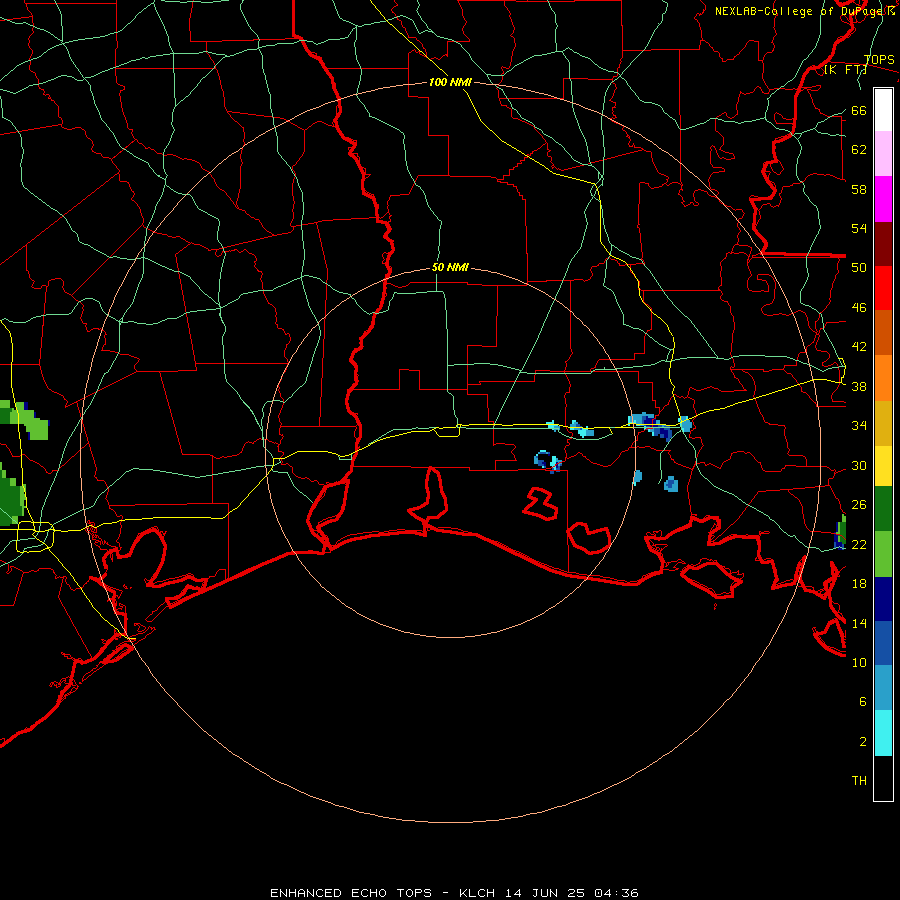Click the 100 NMI range ring label
Viewport: 900px width, 900px height.
450,82
